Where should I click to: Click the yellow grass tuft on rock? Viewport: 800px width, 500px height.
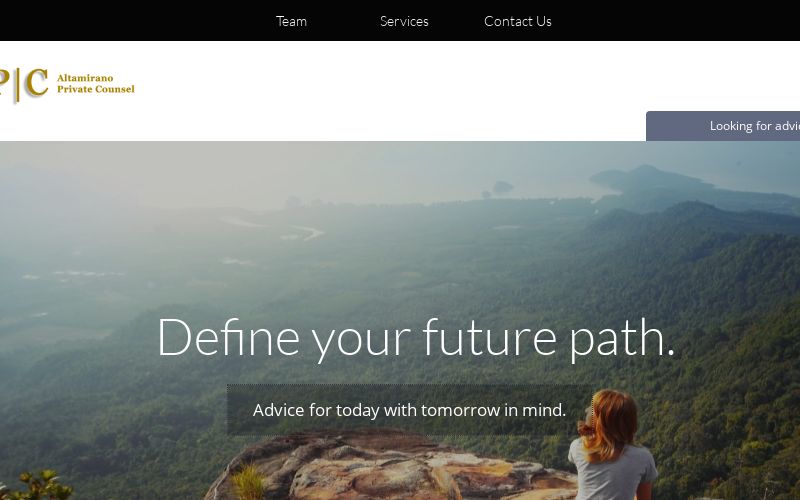pyautogui.click(x=248, y=482)
